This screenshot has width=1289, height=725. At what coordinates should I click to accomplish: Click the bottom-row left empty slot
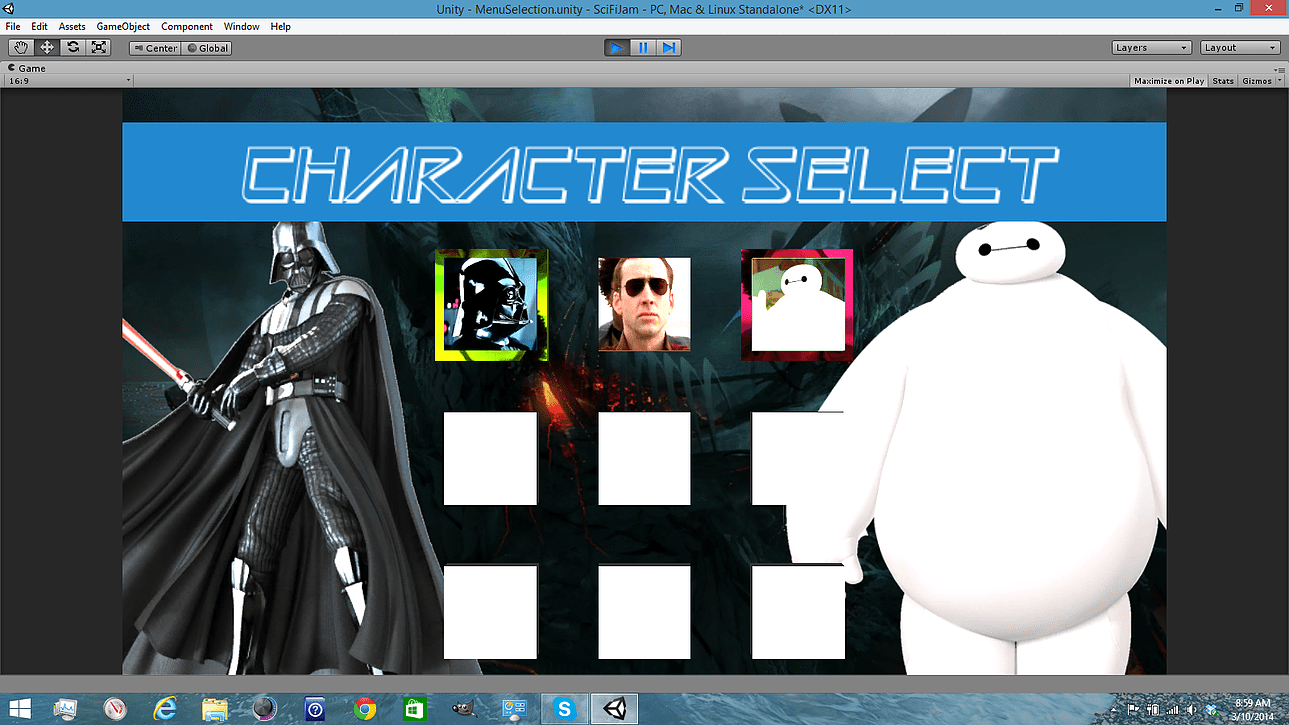click(x=490, y=611)
